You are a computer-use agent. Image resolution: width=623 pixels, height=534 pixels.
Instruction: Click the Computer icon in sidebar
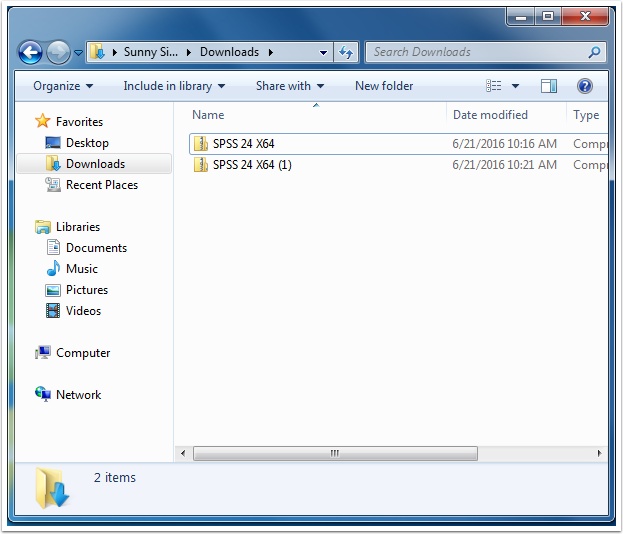43,352
